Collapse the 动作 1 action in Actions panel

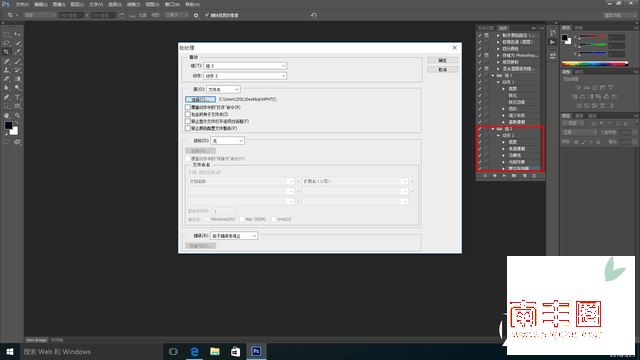(x=498, y=82)
